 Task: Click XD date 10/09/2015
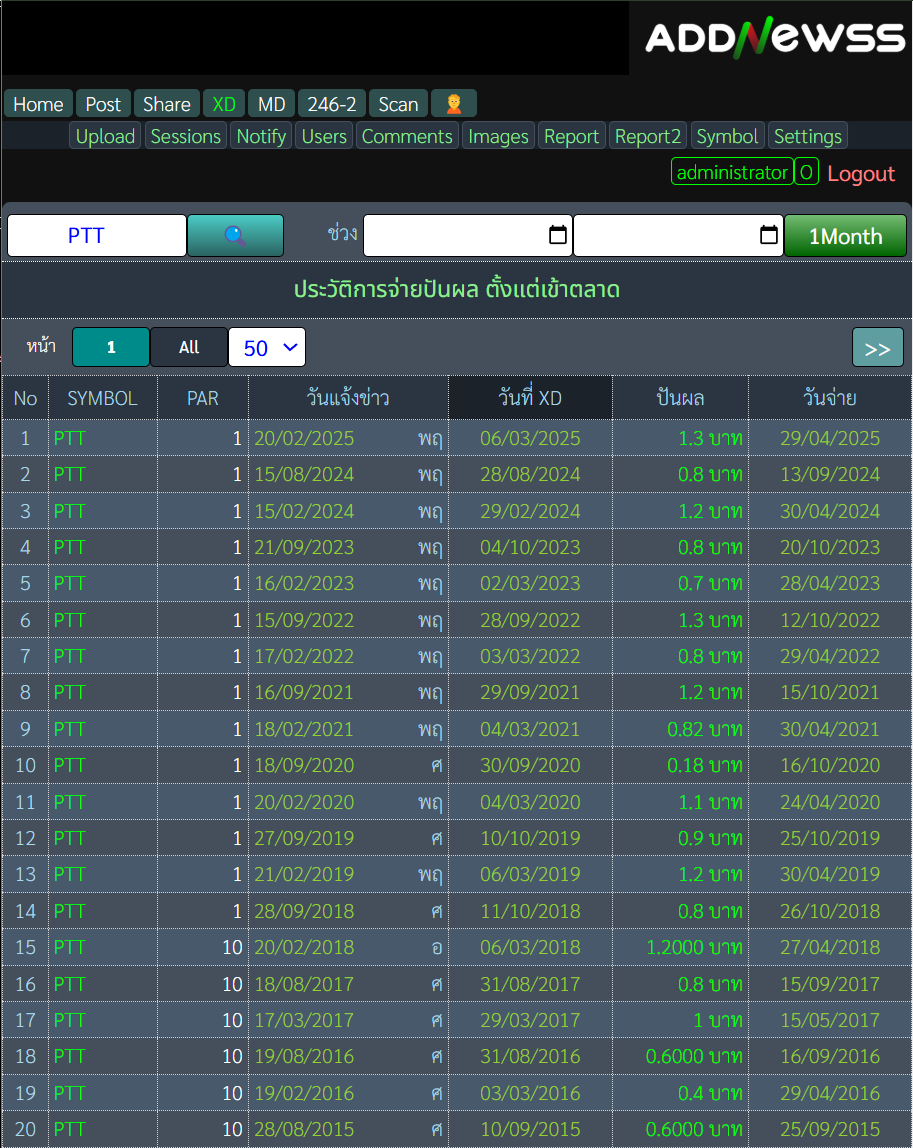530,1129
